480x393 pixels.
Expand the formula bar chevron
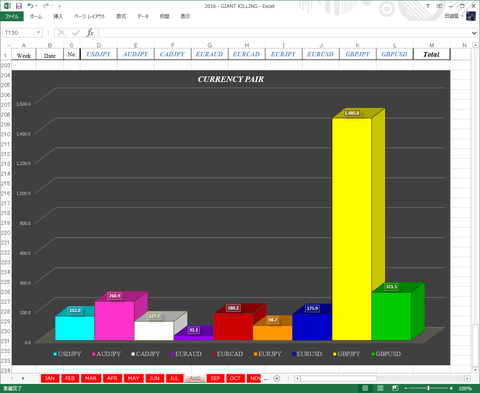coord(474,33)
